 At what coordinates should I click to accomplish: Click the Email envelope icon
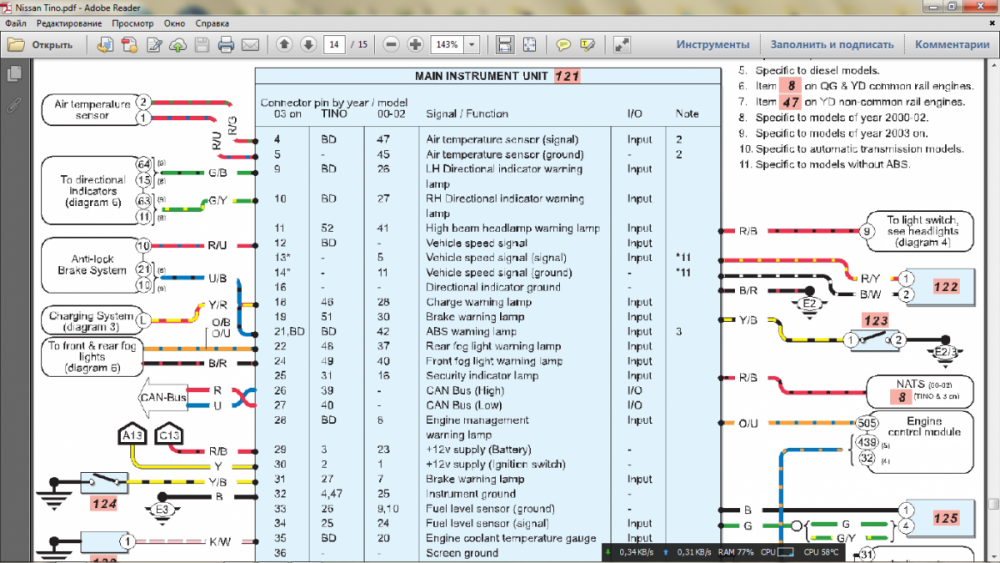[250, 45]
